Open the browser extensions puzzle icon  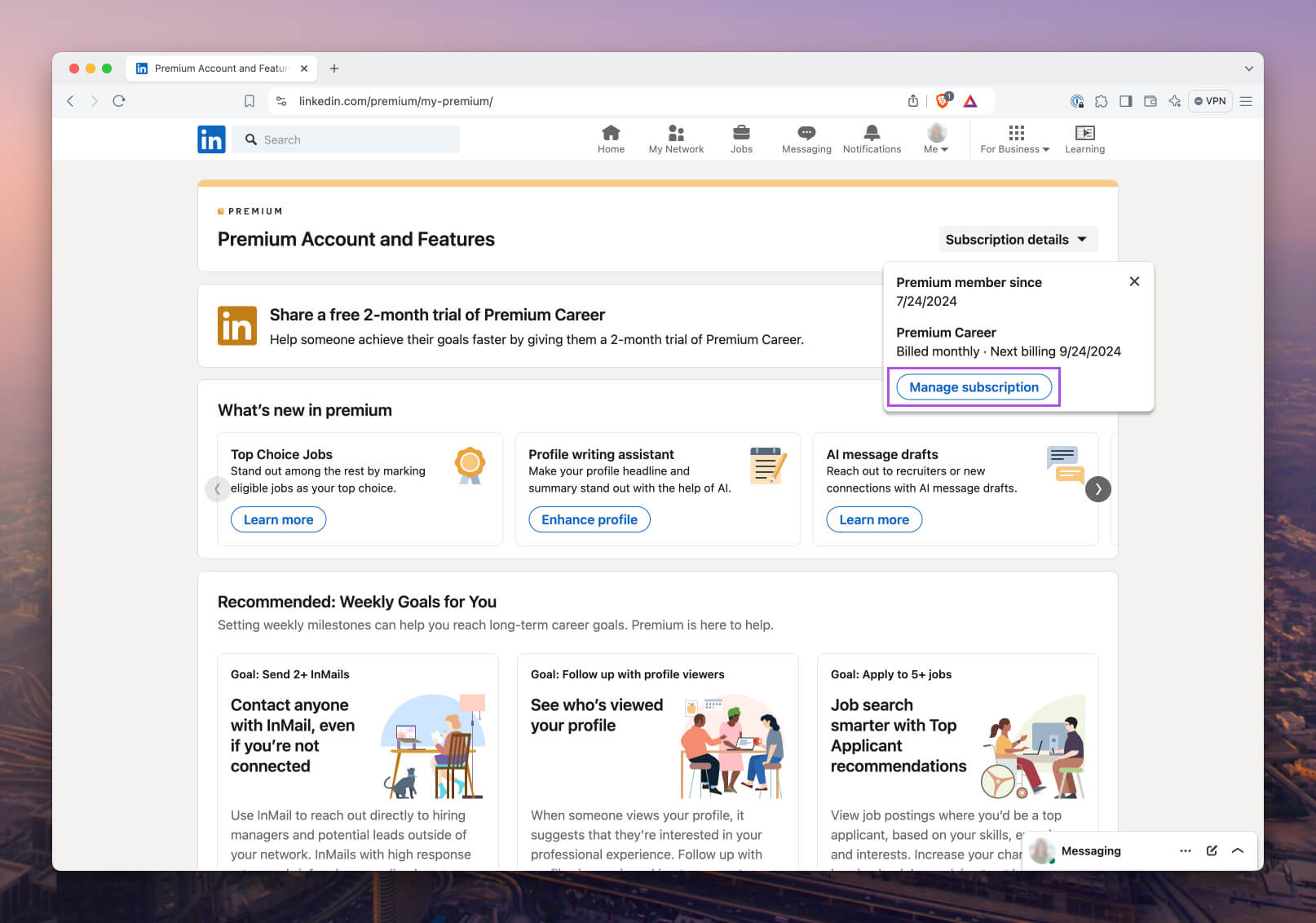tap(1102, 101)
